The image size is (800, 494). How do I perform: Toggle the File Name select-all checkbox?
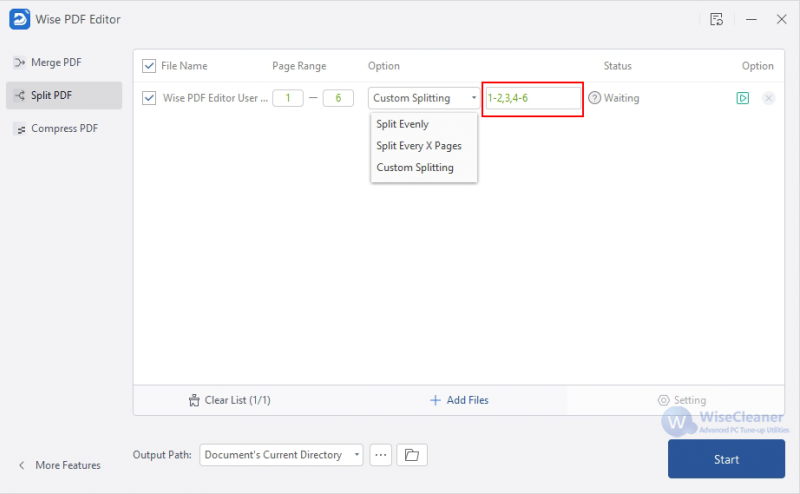coord(149,66)
